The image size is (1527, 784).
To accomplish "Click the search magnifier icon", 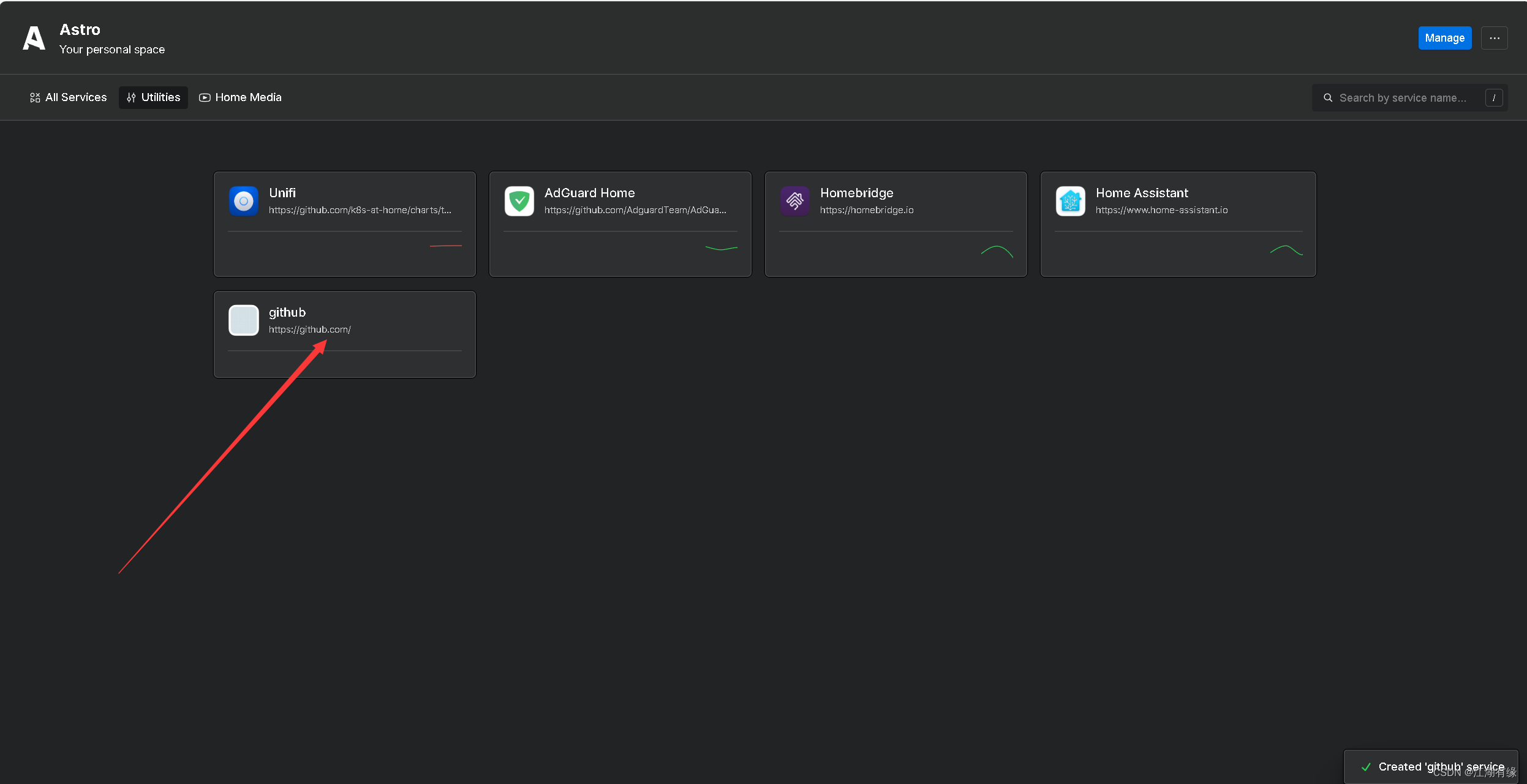I will [x=1328, y=98].
